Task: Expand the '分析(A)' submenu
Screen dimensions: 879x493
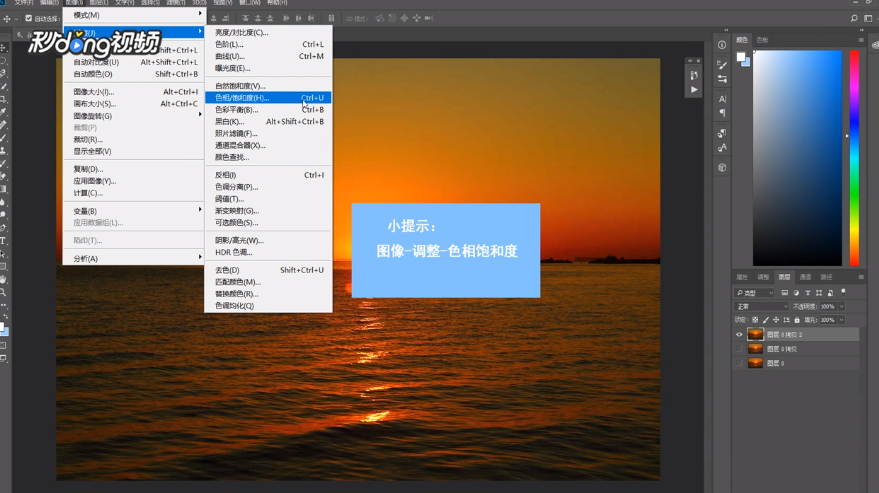Action: [x=133, y=258]
